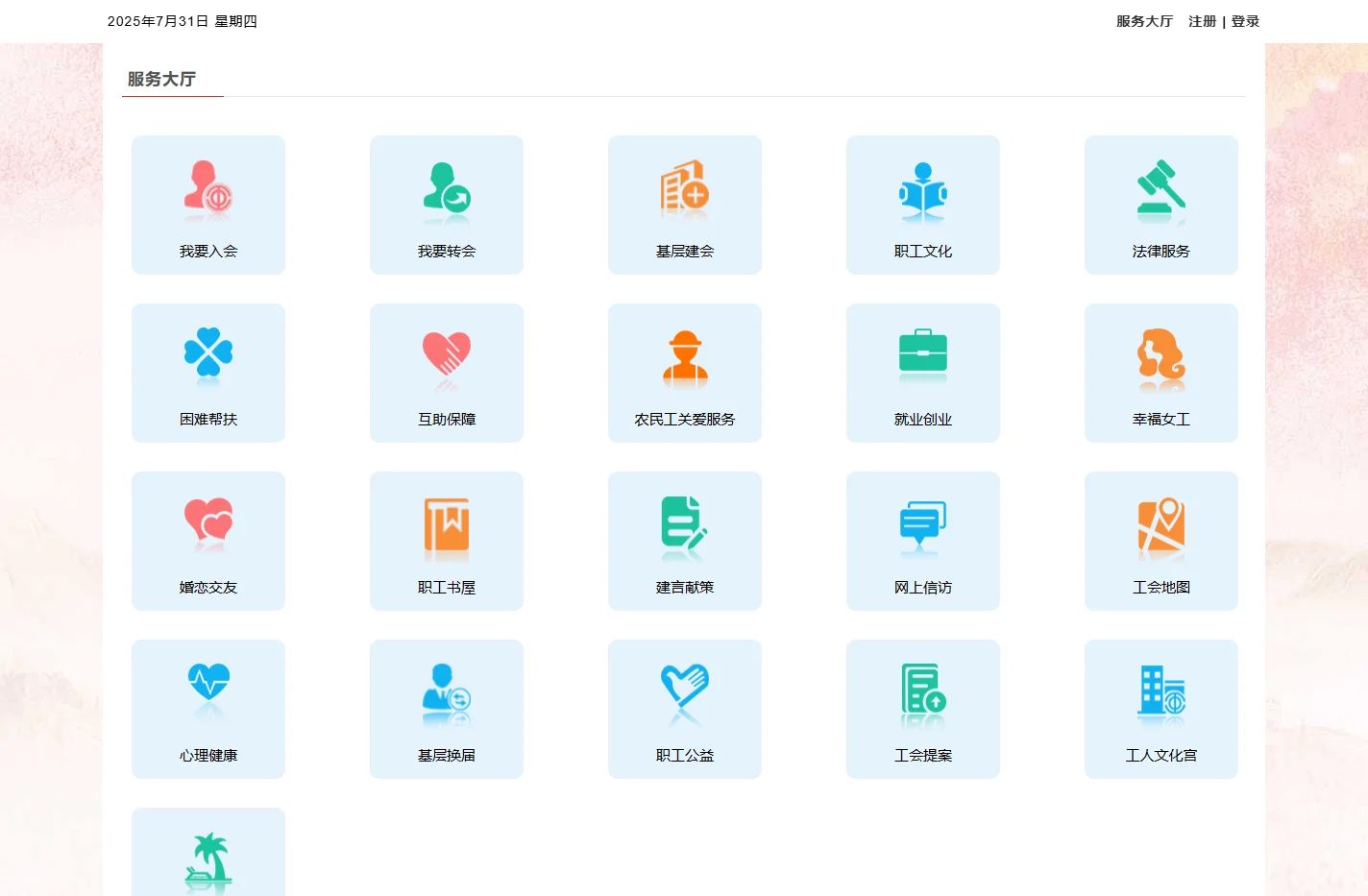
Task: Go to 服务大厅 in top navigation
Action: point(1144,21)
